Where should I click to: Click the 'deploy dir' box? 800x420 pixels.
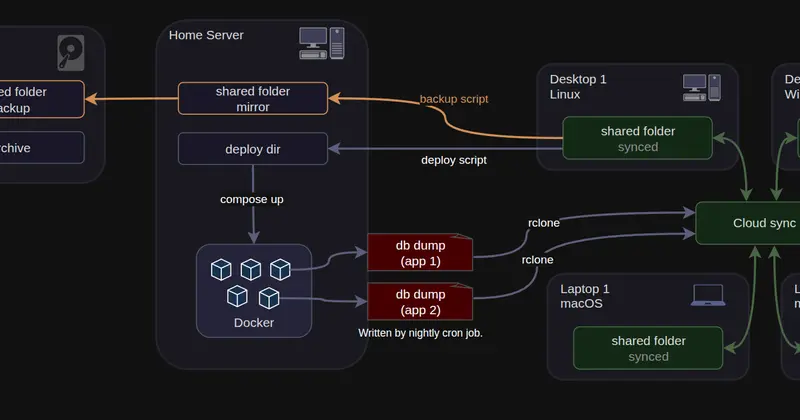click(253, 149)
